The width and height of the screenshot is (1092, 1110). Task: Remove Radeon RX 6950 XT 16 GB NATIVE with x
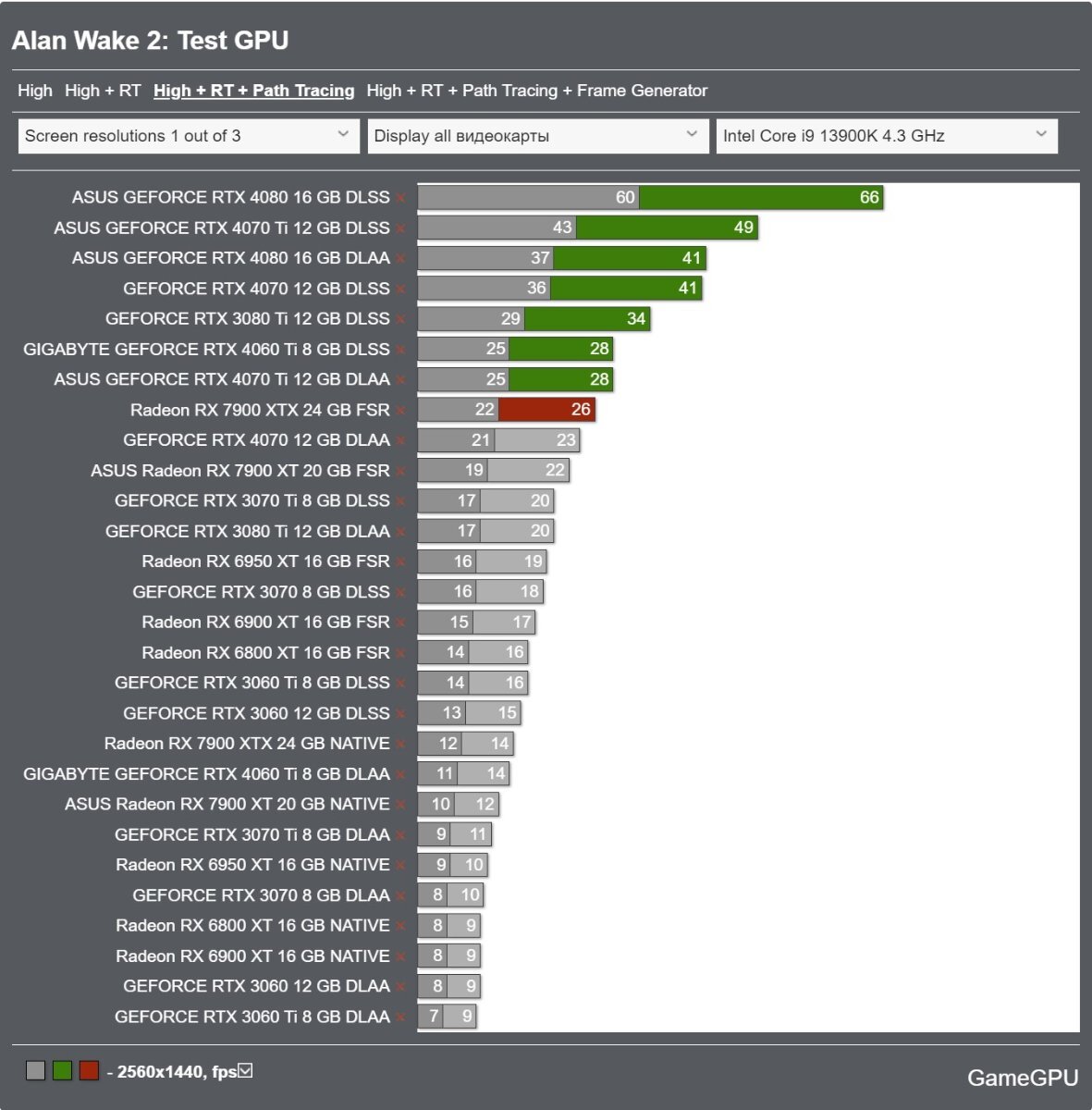[400, 866]
